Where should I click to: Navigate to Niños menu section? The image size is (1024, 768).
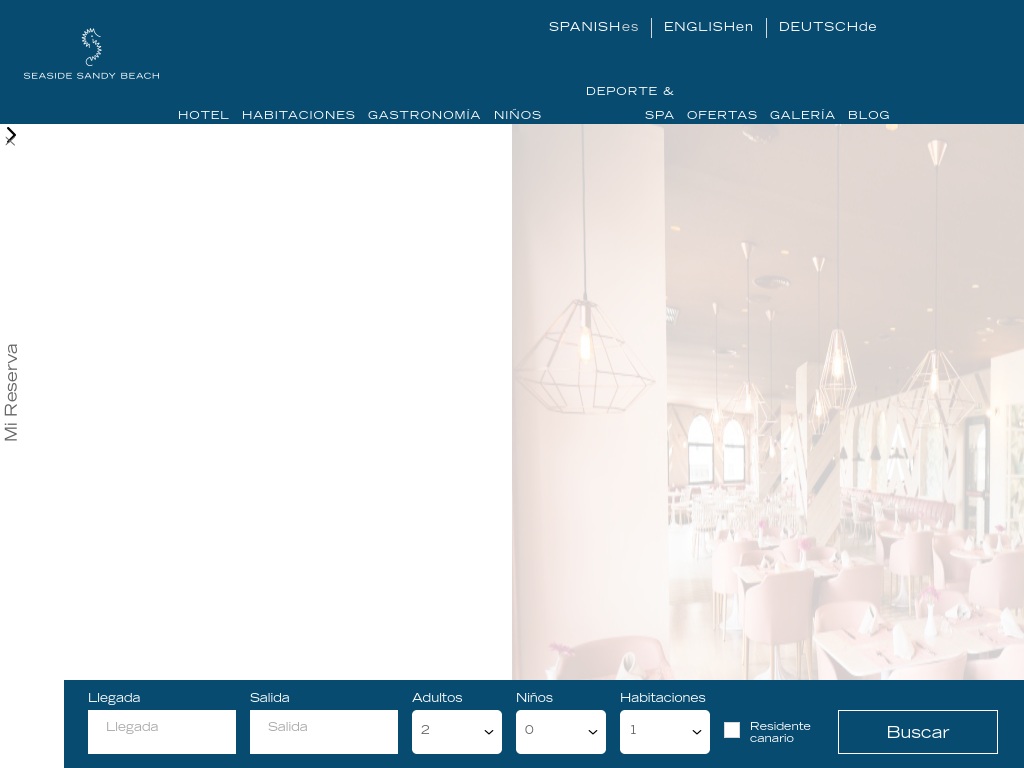517,115
